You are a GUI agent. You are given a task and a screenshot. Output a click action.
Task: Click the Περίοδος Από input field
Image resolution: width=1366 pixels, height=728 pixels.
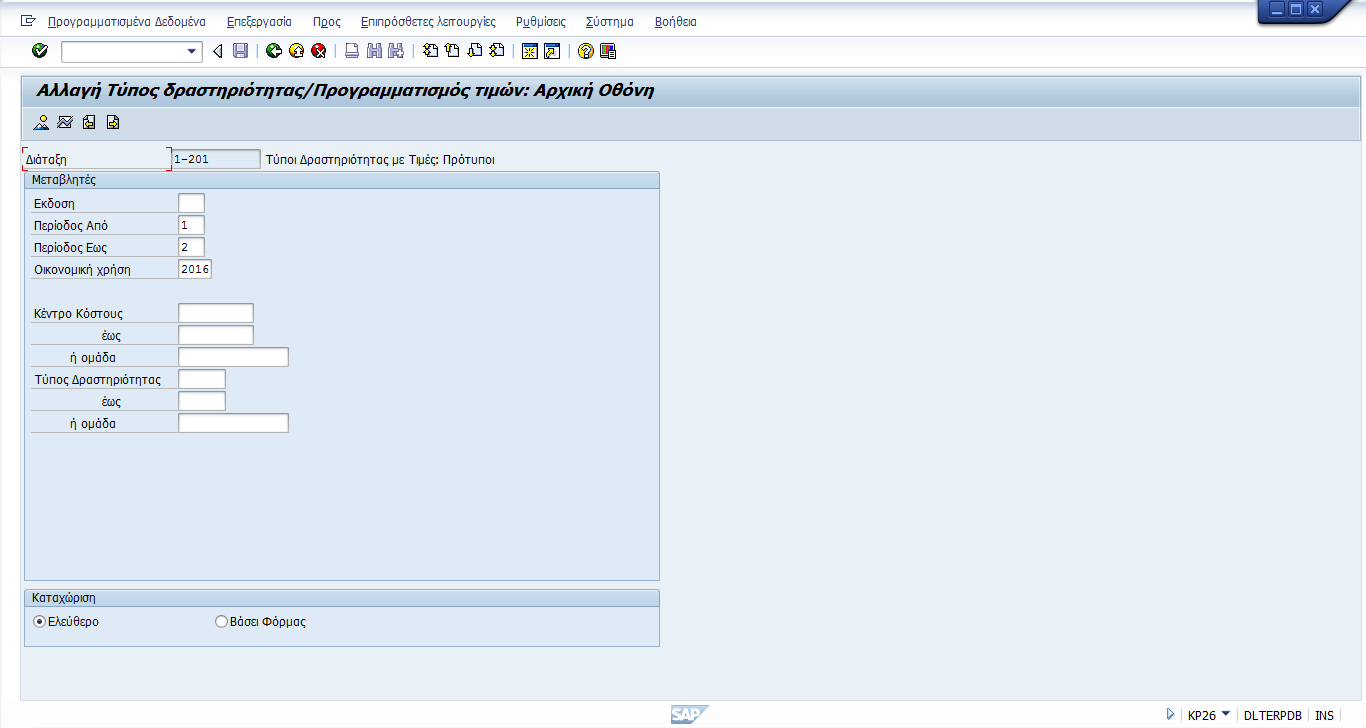(191, 225)
